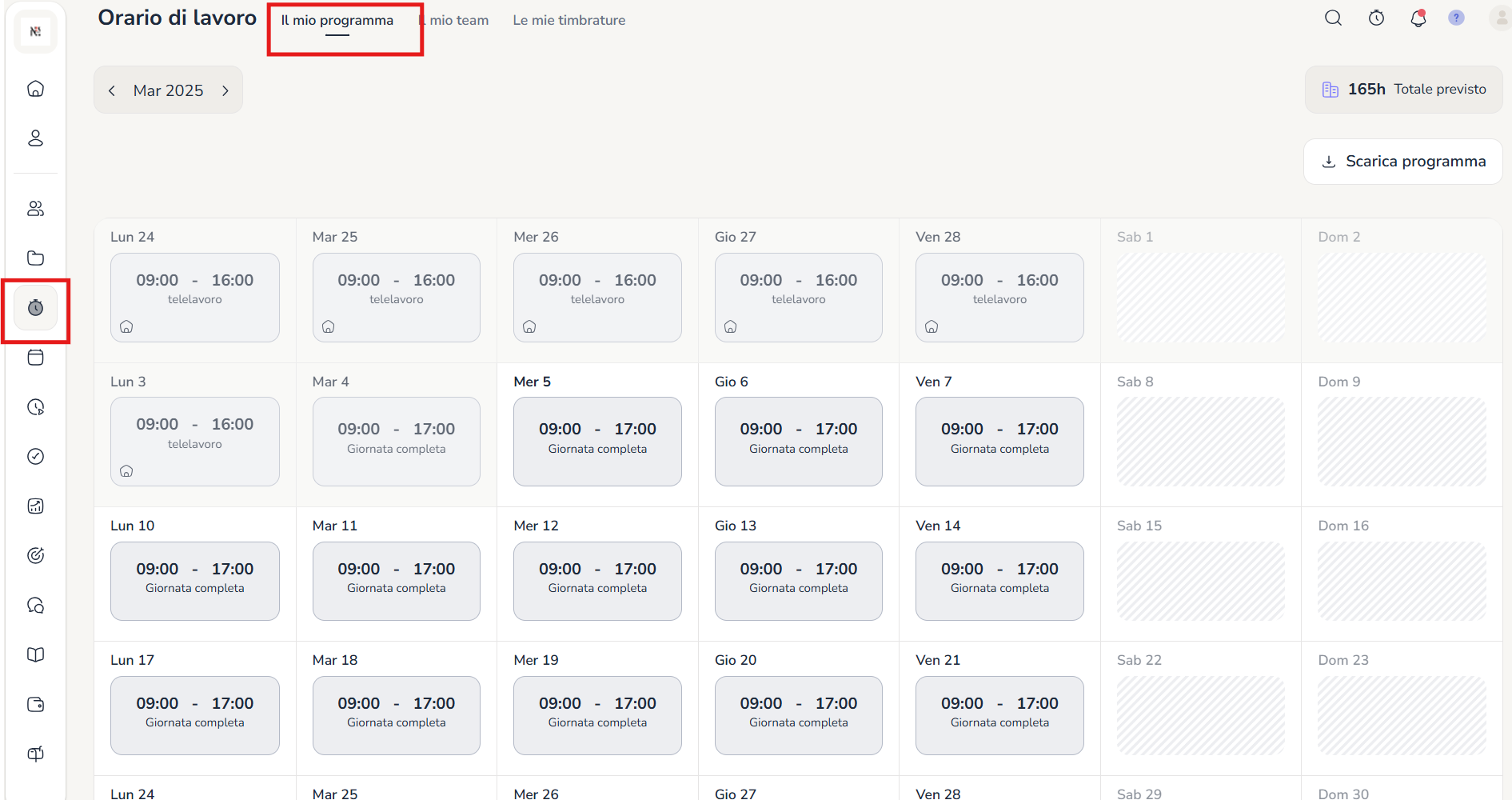Click the user profile sidebar icon
This screenshot has width=1512, height=800.
35,138
